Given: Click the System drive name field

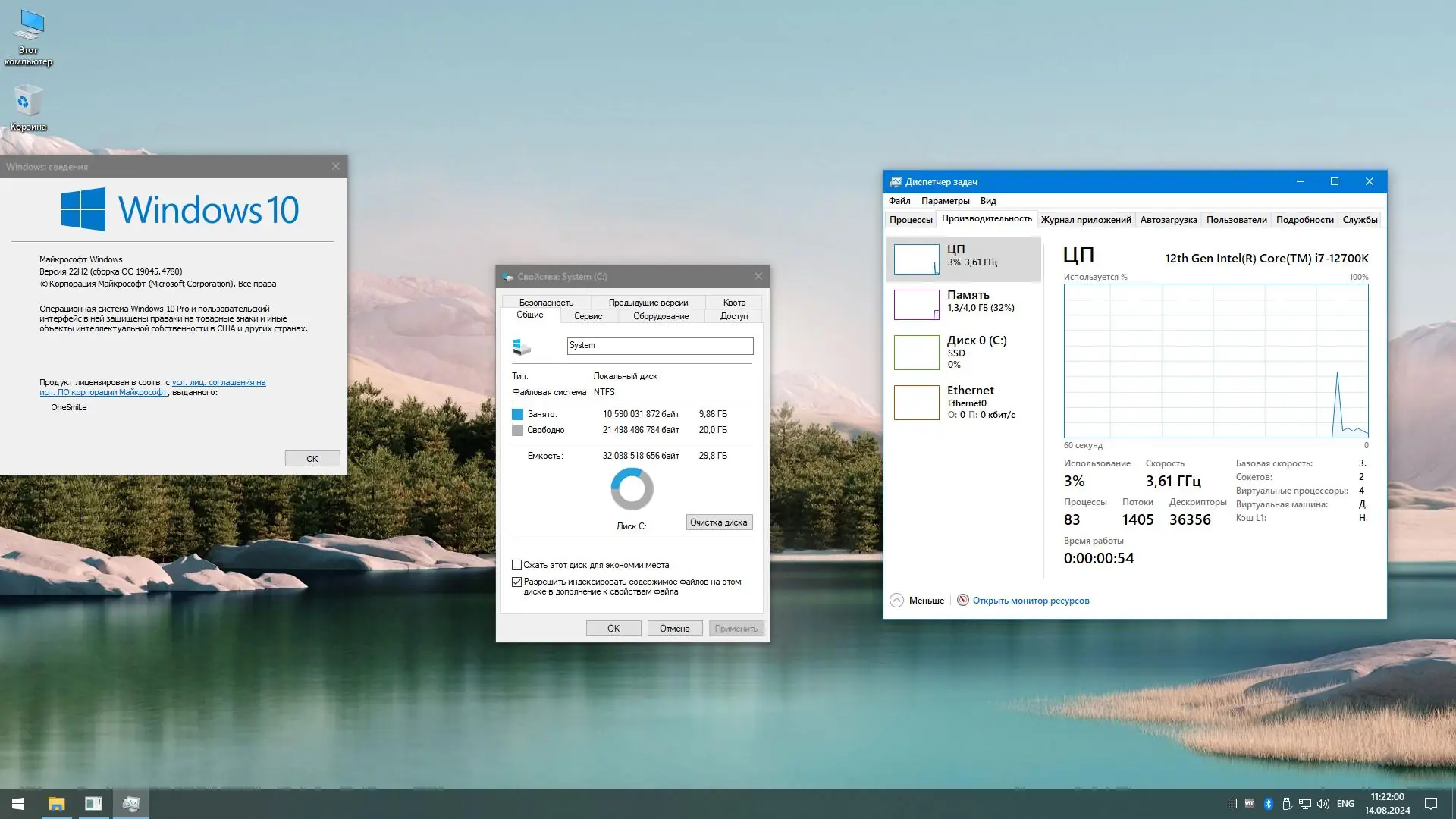Looking at the screenshot, I should (660, 346).
